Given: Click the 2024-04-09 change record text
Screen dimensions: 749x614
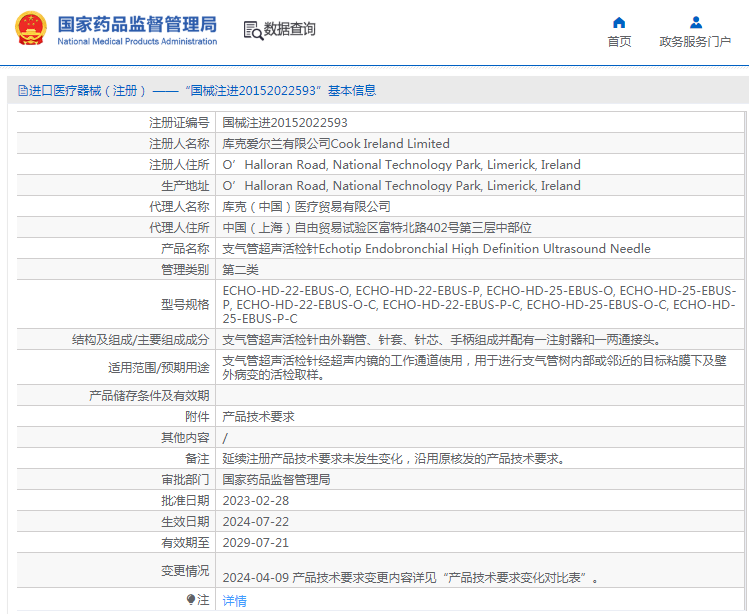Looking at the screenshot, I should 410,578.
